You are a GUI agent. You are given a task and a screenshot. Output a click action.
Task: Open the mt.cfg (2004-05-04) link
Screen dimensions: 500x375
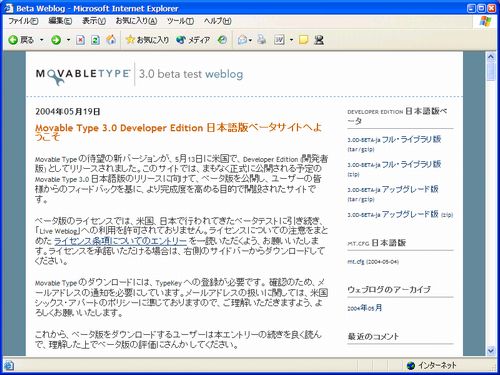pos(373,262)
